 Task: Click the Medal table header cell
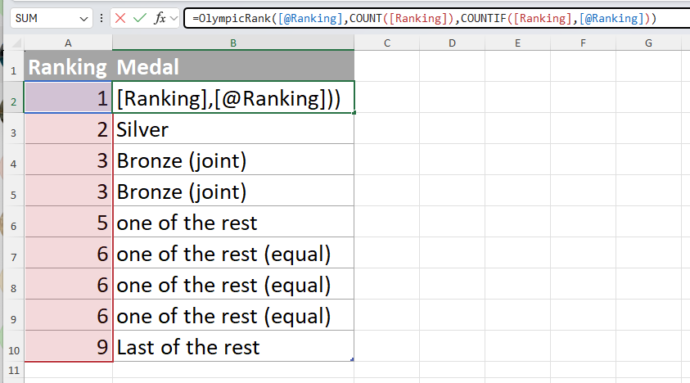(233, 66)
